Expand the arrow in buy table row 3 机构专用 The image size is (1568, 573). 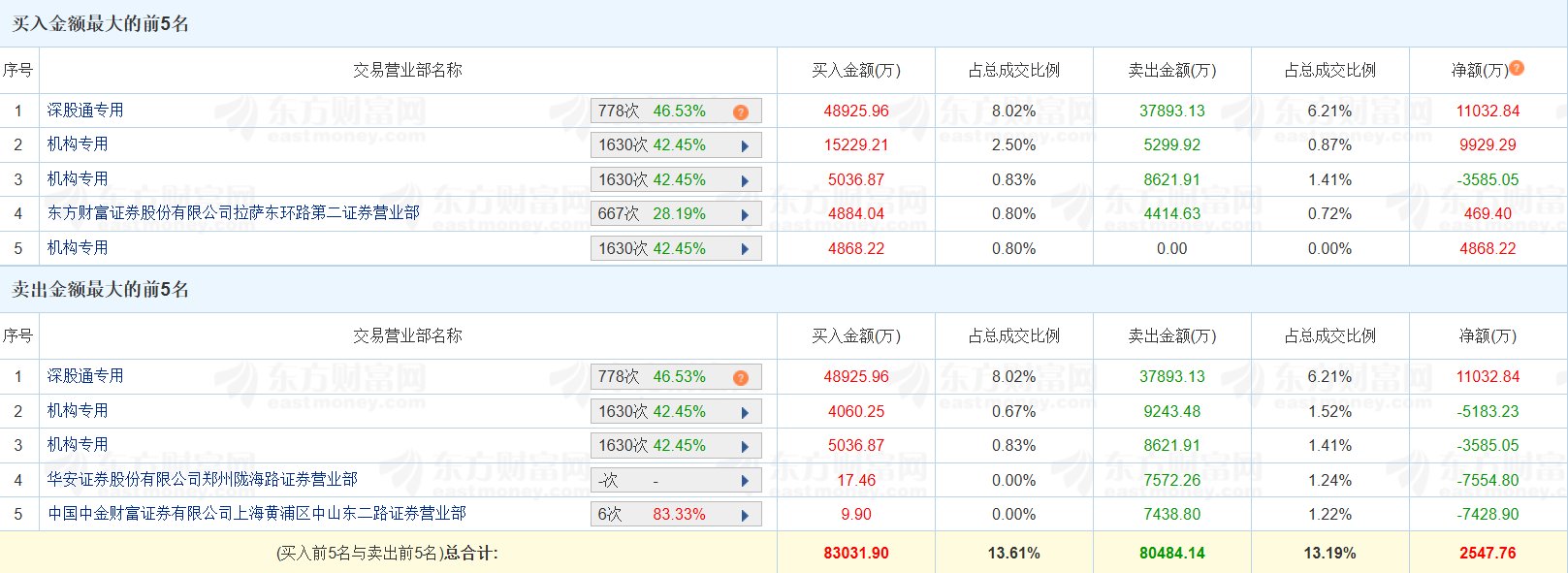tap(745, 180)
